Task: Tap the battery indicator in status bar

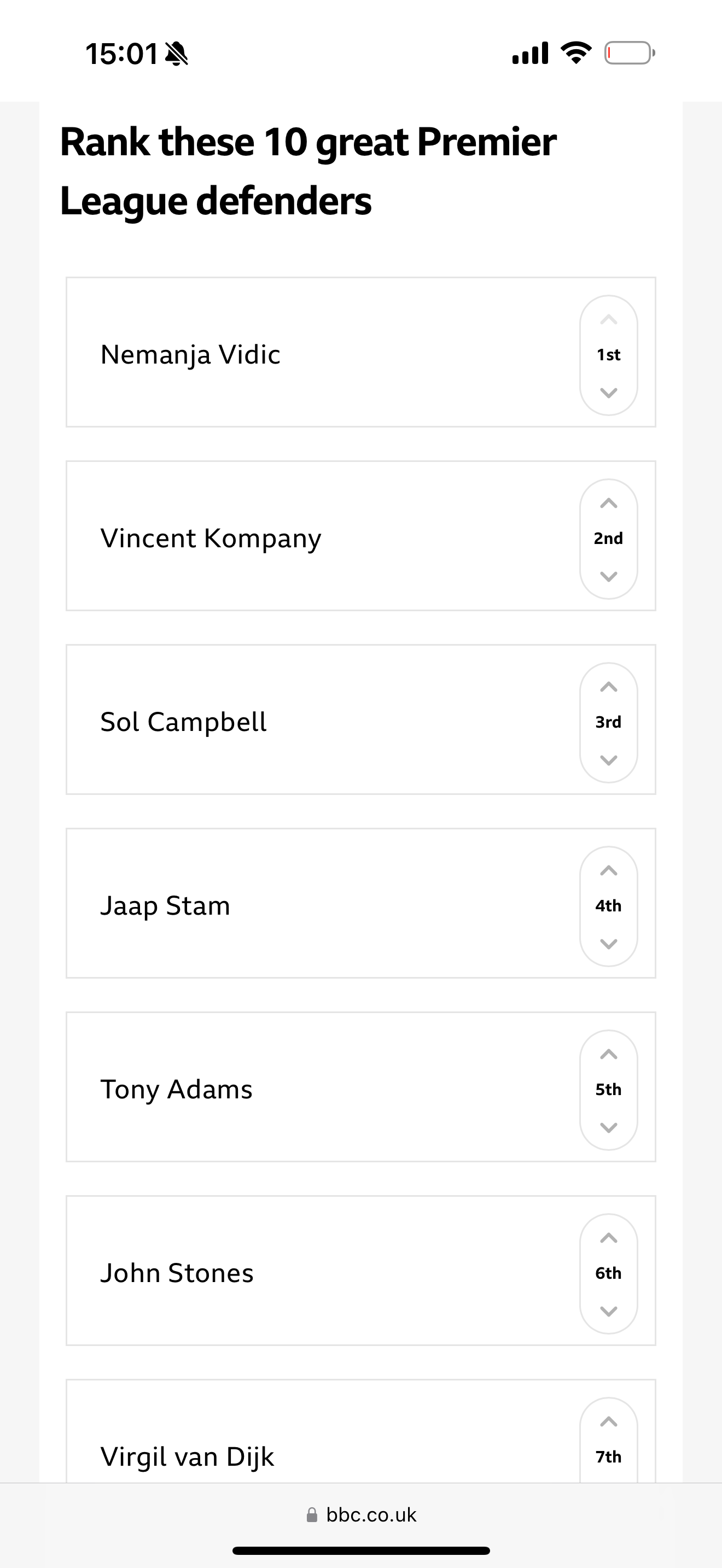Action: (x=630, y=53)
